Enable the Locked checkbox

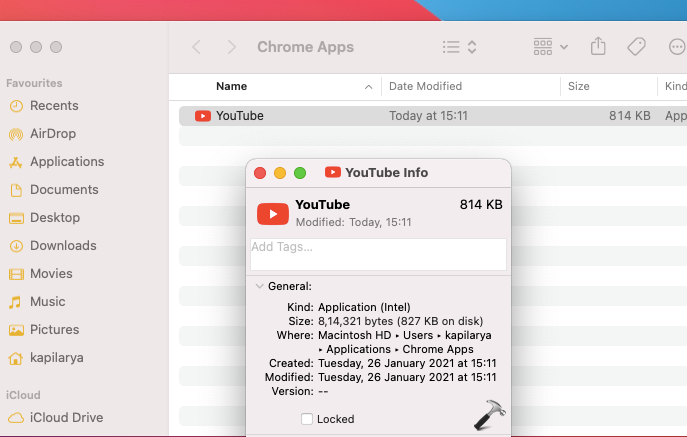(307, 419)
